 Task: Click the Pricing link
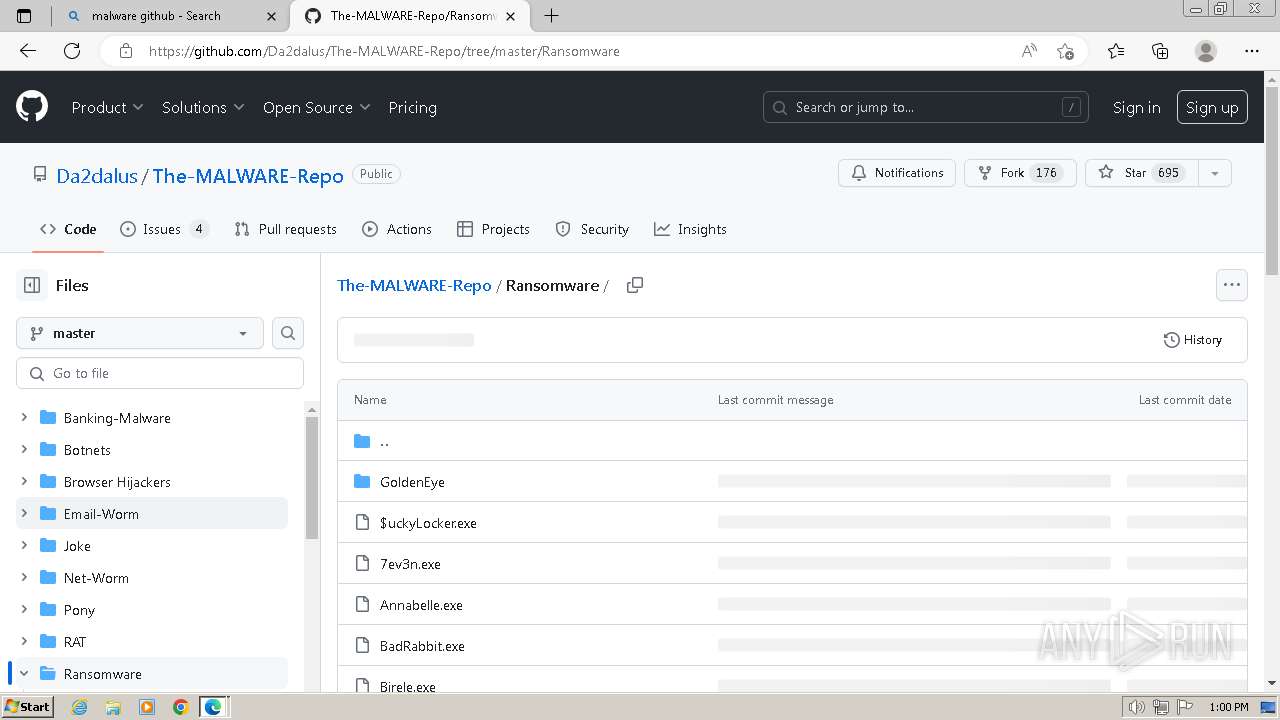[412, 107]
